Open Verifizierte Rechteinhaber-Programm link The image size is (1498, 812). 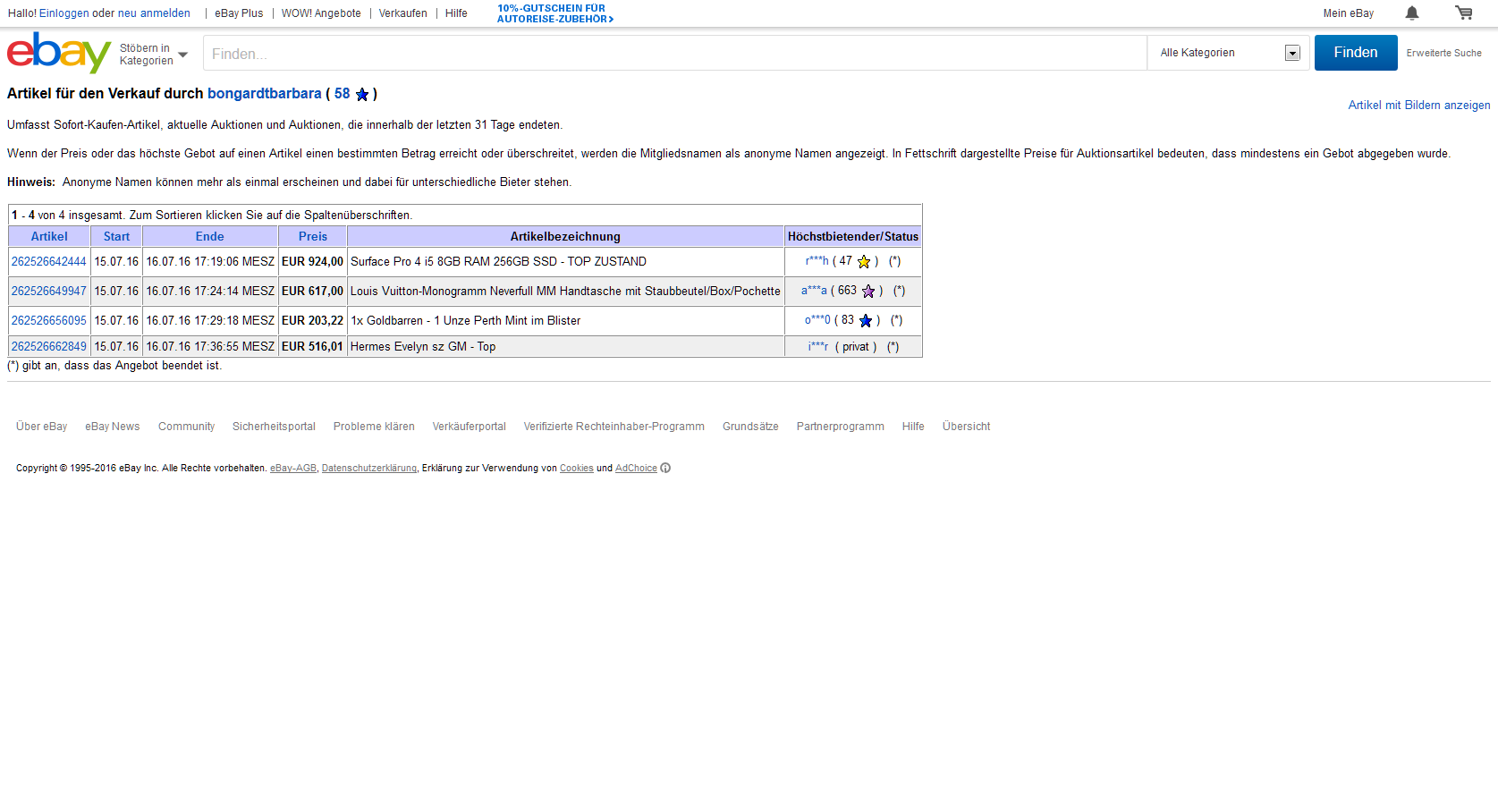point(614,427)
